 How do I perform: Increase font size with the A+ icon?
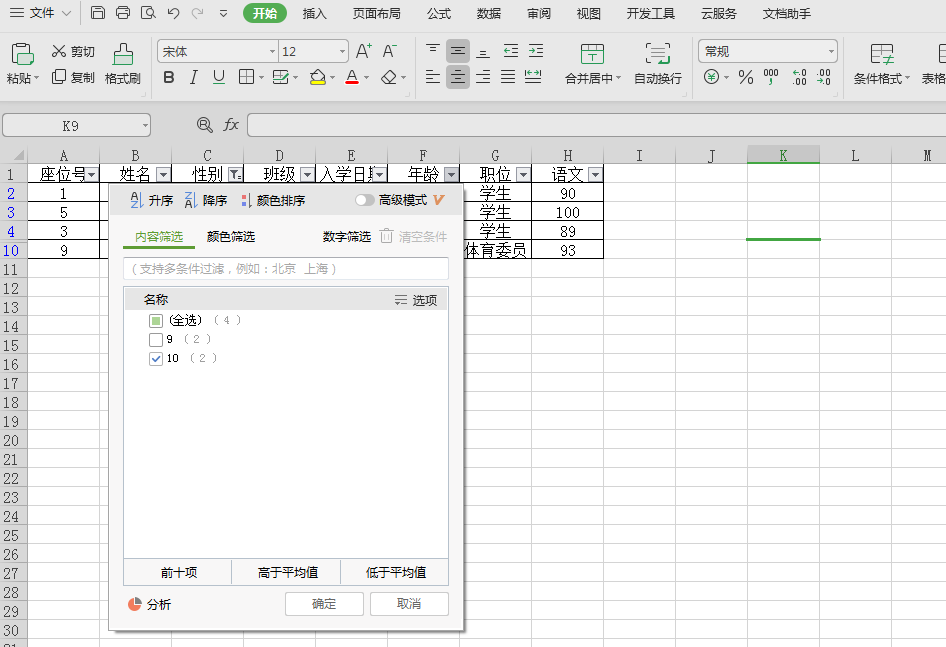(x=363, y=51)
